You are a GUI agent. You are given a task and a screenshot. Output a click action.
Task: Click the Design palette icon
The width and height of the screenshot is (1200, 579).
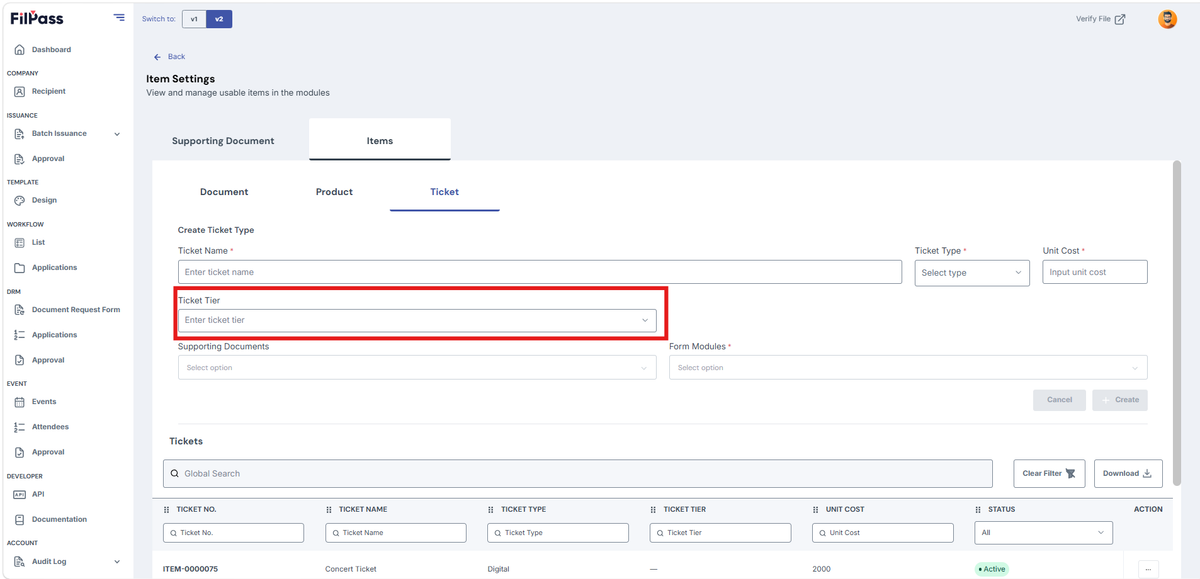19,200
